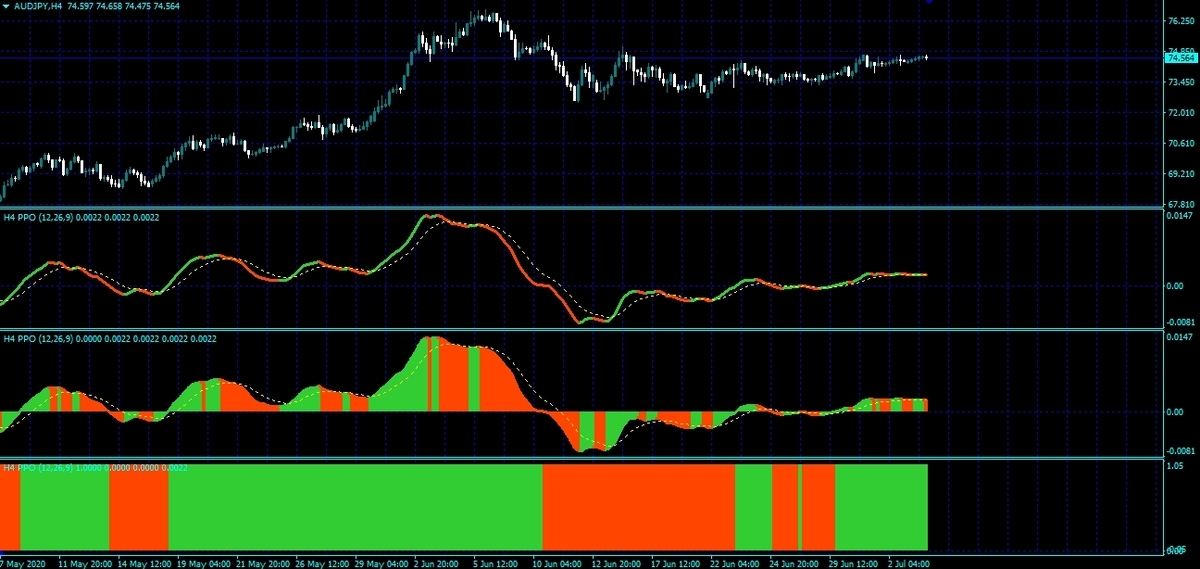
Task: Click the 0.0147 scale value in the histogram panel
Action: coord(1181,338)
